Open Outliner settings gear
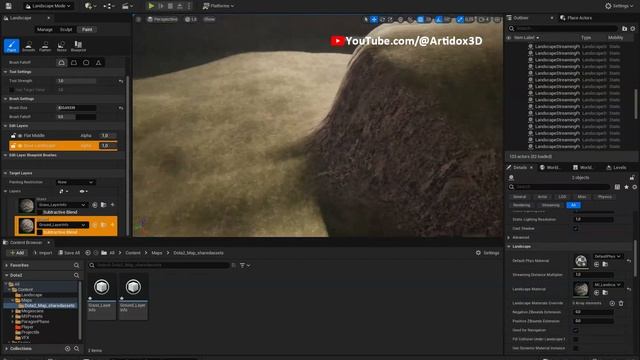Image resolution: width=640 pixels, height=360 pixels. [633, 28]
